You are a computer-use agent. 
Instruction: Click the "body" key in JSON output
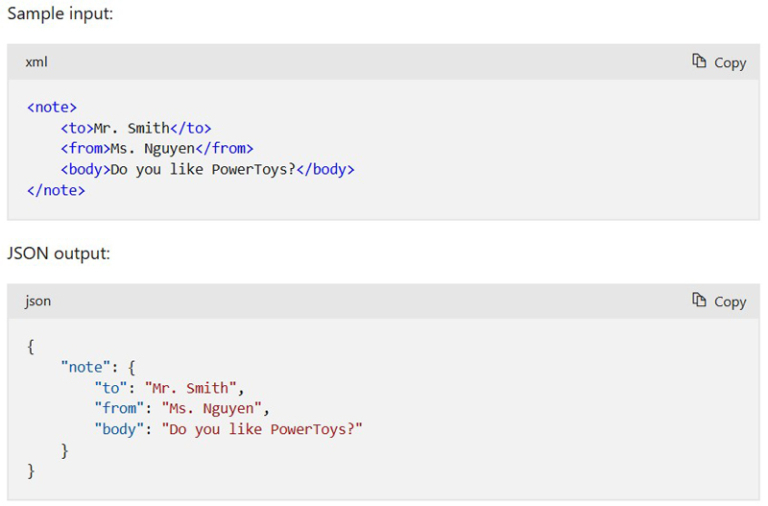(119, 429)
